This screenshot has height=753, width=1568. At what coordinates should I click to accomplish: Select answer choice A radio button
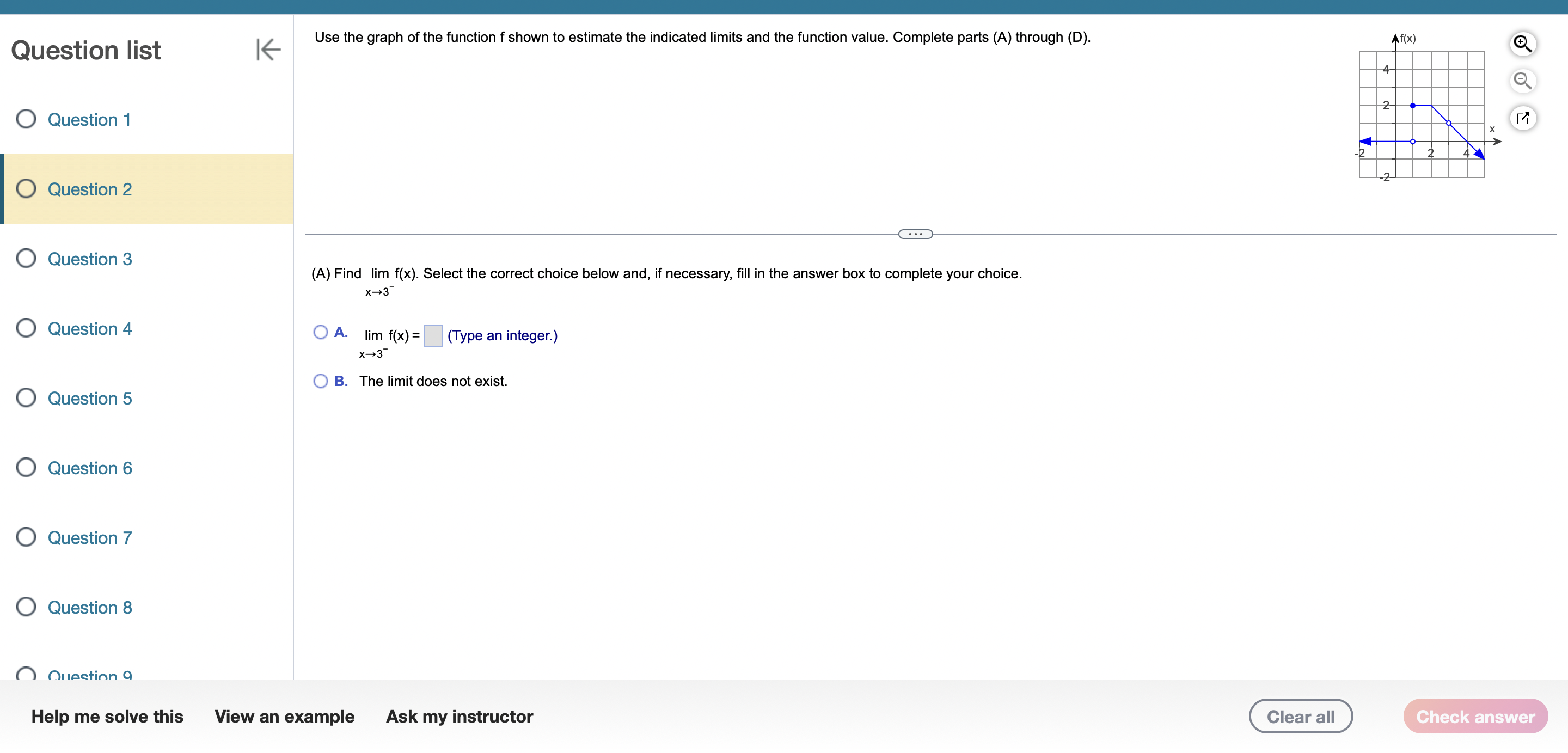[x=320, y=332]
